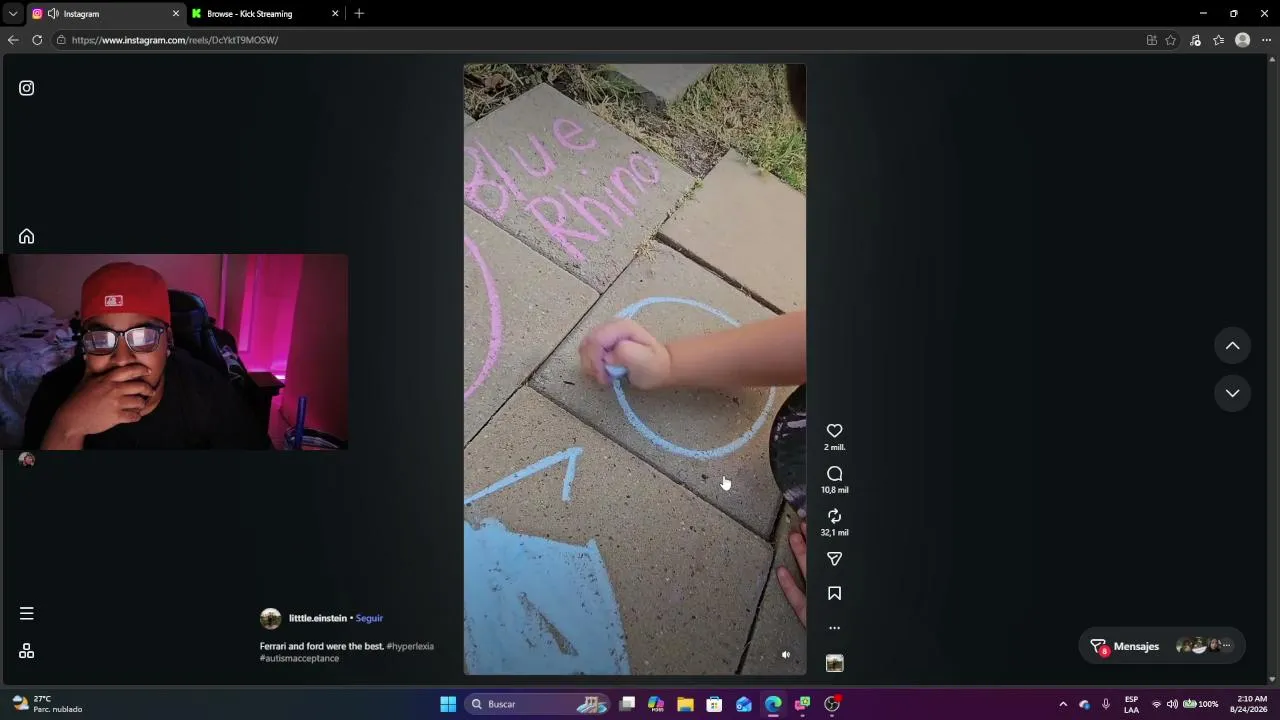Go back to the previous page
This screenshot has height=720, width=1280.
(13, 40)
